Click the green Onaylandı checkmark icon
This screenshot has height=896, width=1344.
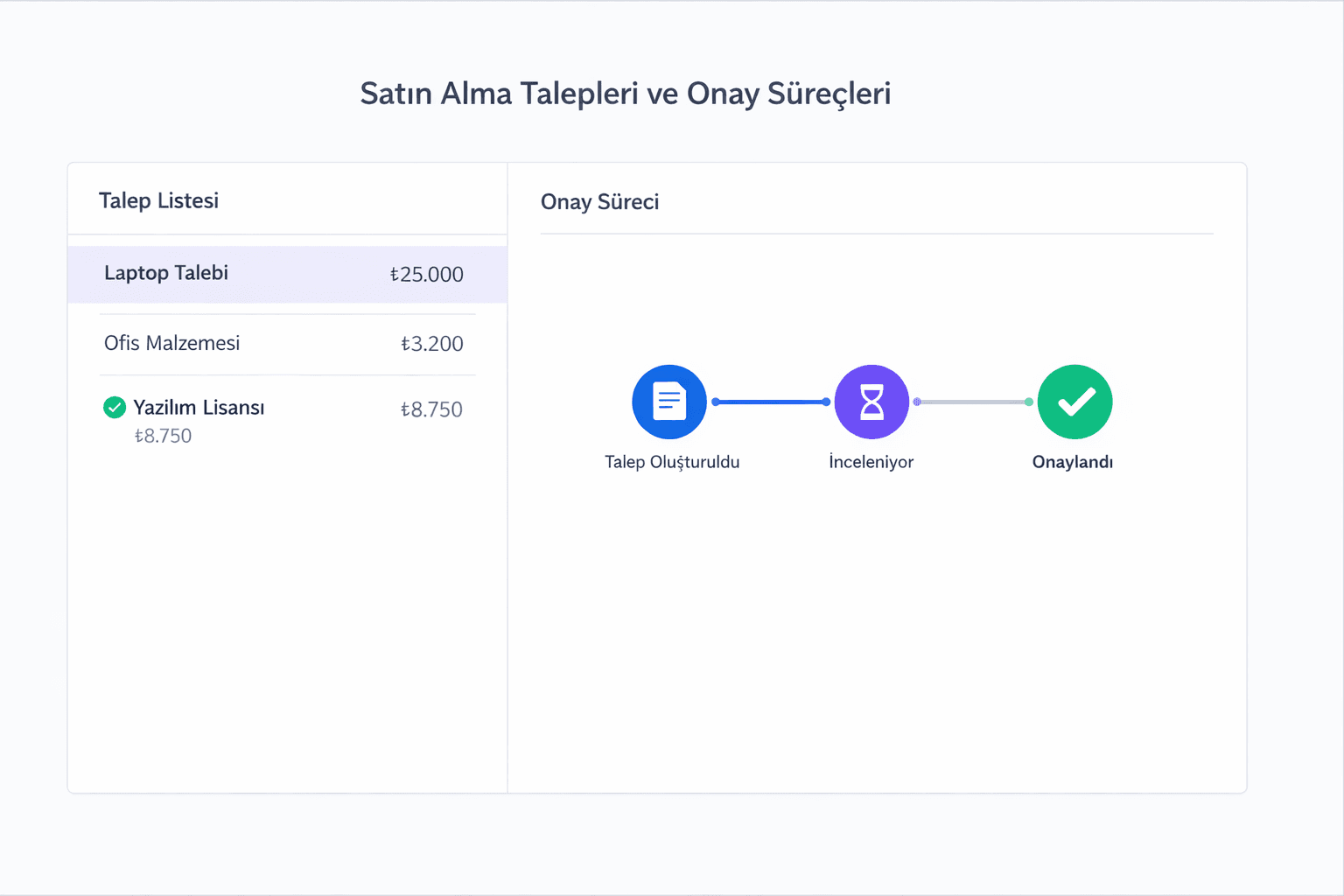tap(1074, 402)
